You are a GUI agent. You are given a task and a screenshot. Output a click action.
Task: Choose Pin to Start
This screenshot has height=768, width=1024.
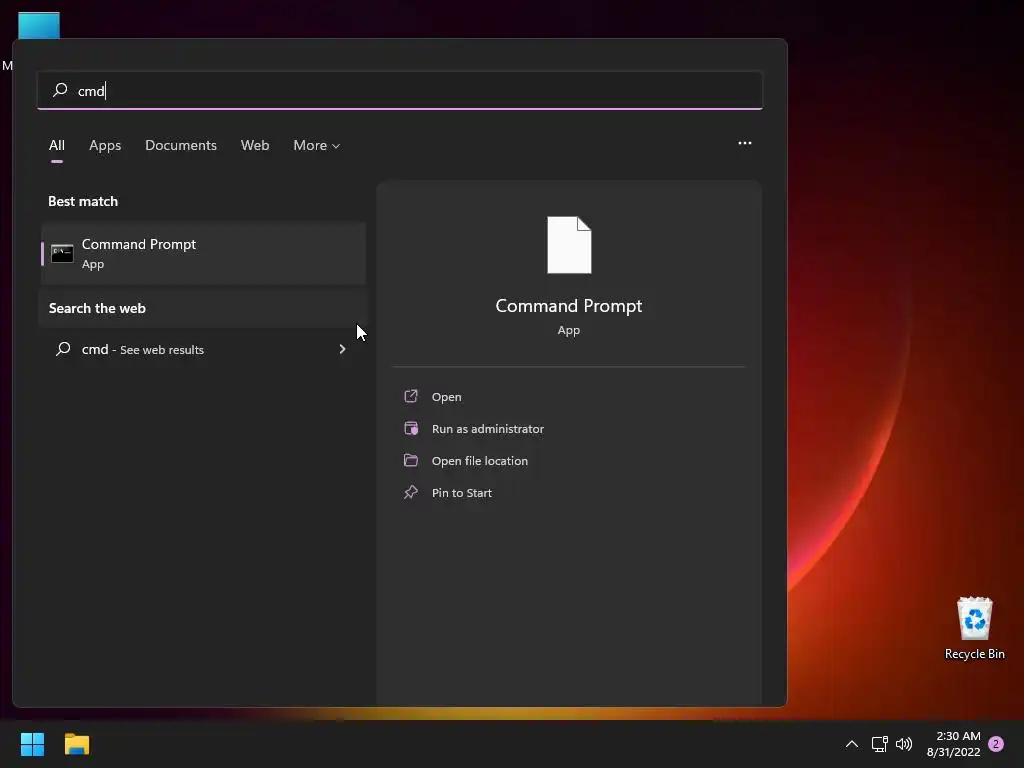pyautogui.click(x=461, y=493)
